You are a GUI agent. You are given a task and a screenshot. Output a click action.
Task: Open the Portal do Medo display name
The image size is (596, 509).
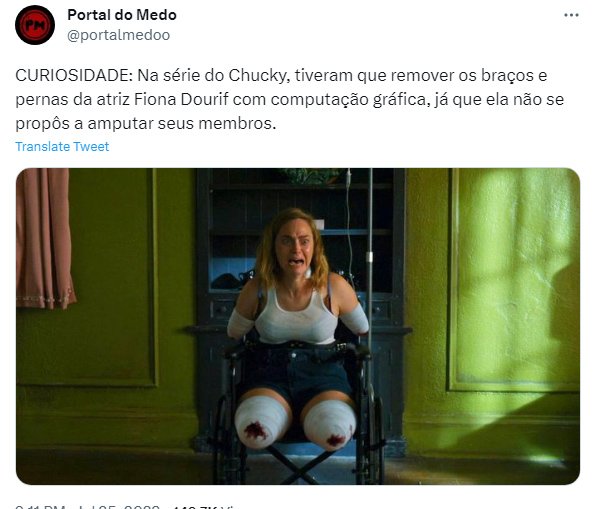pyautogui.click(x=122, y=15)
